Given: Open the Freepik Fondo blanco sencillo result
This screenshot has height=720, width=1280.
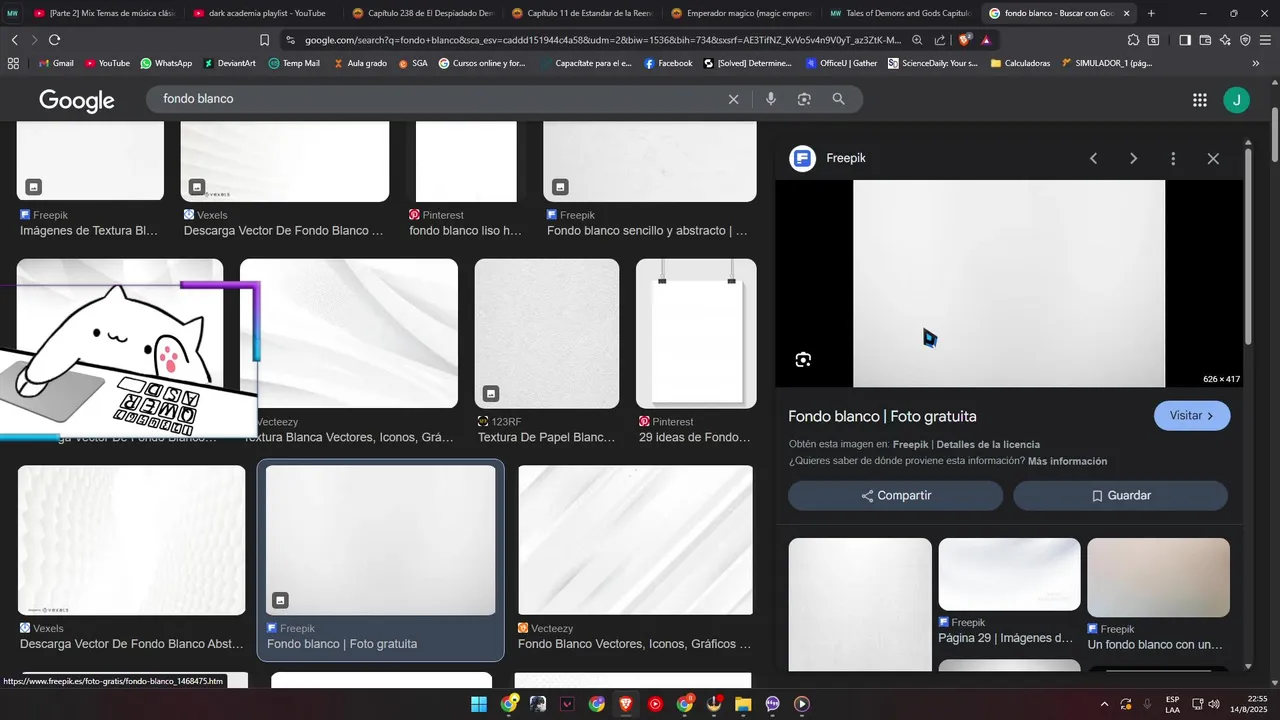Looking at the screenshot, I should click(x=650, y=162).
